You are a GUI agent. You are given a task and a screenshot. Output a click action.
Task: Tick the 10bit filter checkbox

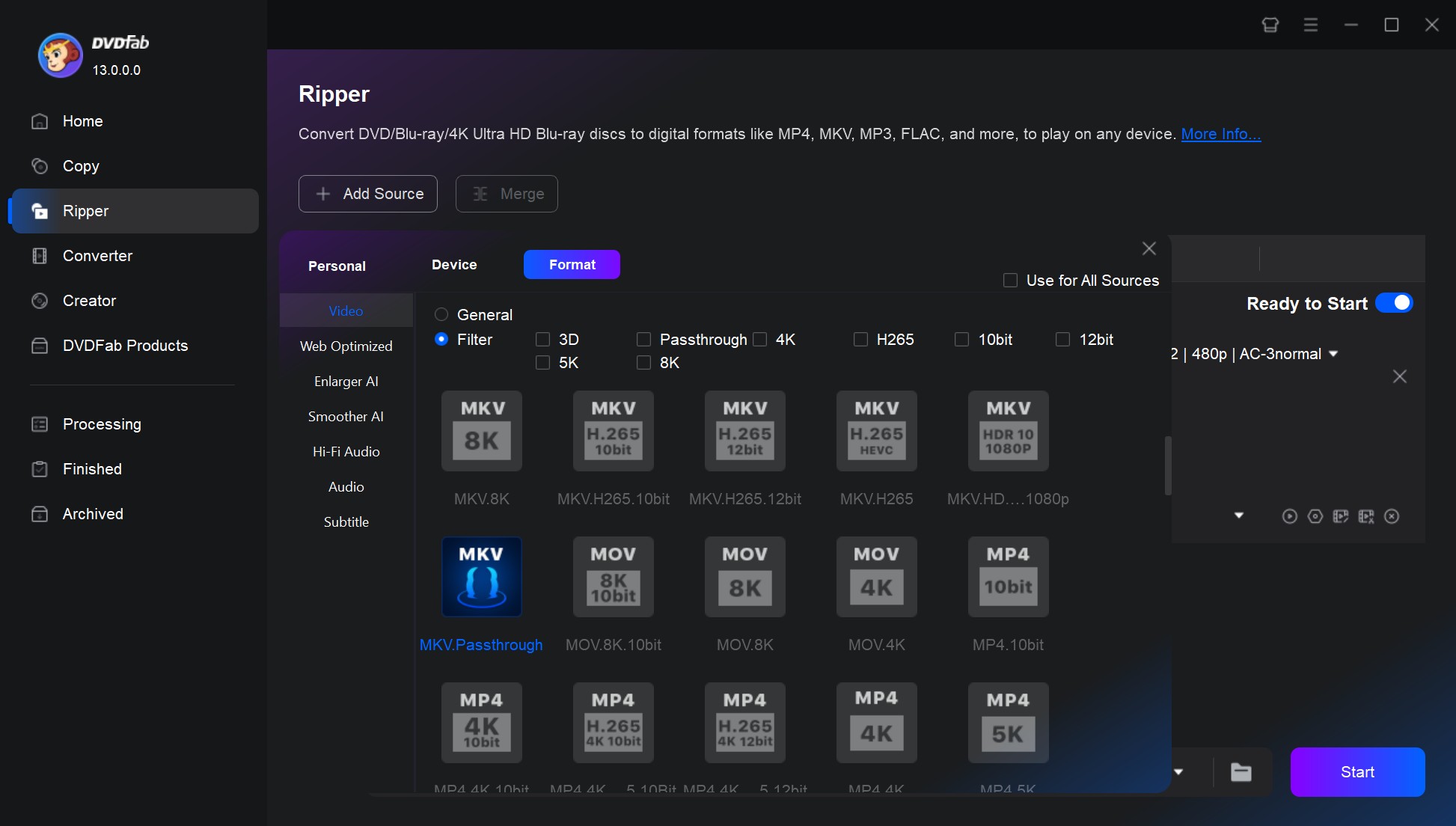pos(961,340)
